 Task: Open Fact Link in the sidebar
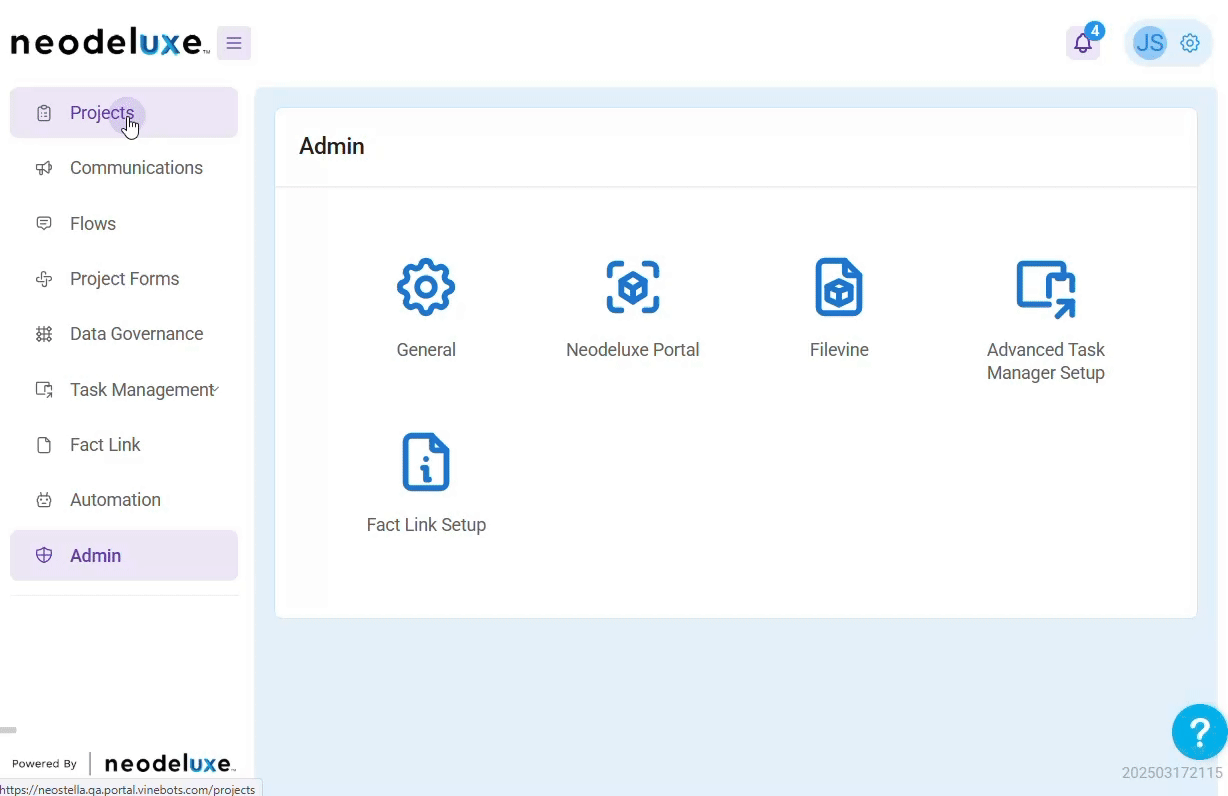pos(124,445)
